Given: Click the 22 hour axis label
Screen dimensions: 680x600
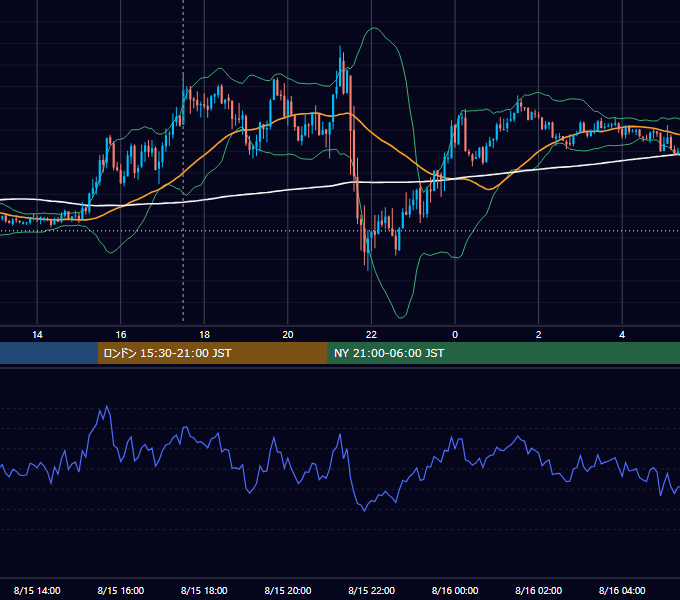Looking at the screenshot, I should tap(371, 335).
